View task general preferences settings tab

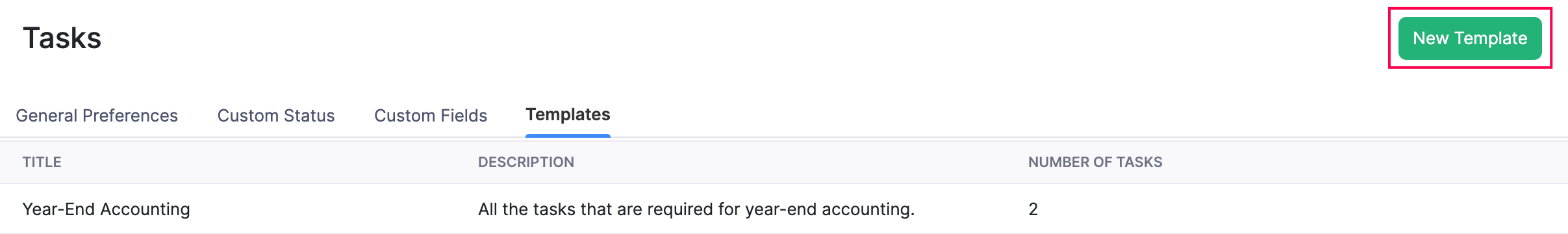coord(97,116)
